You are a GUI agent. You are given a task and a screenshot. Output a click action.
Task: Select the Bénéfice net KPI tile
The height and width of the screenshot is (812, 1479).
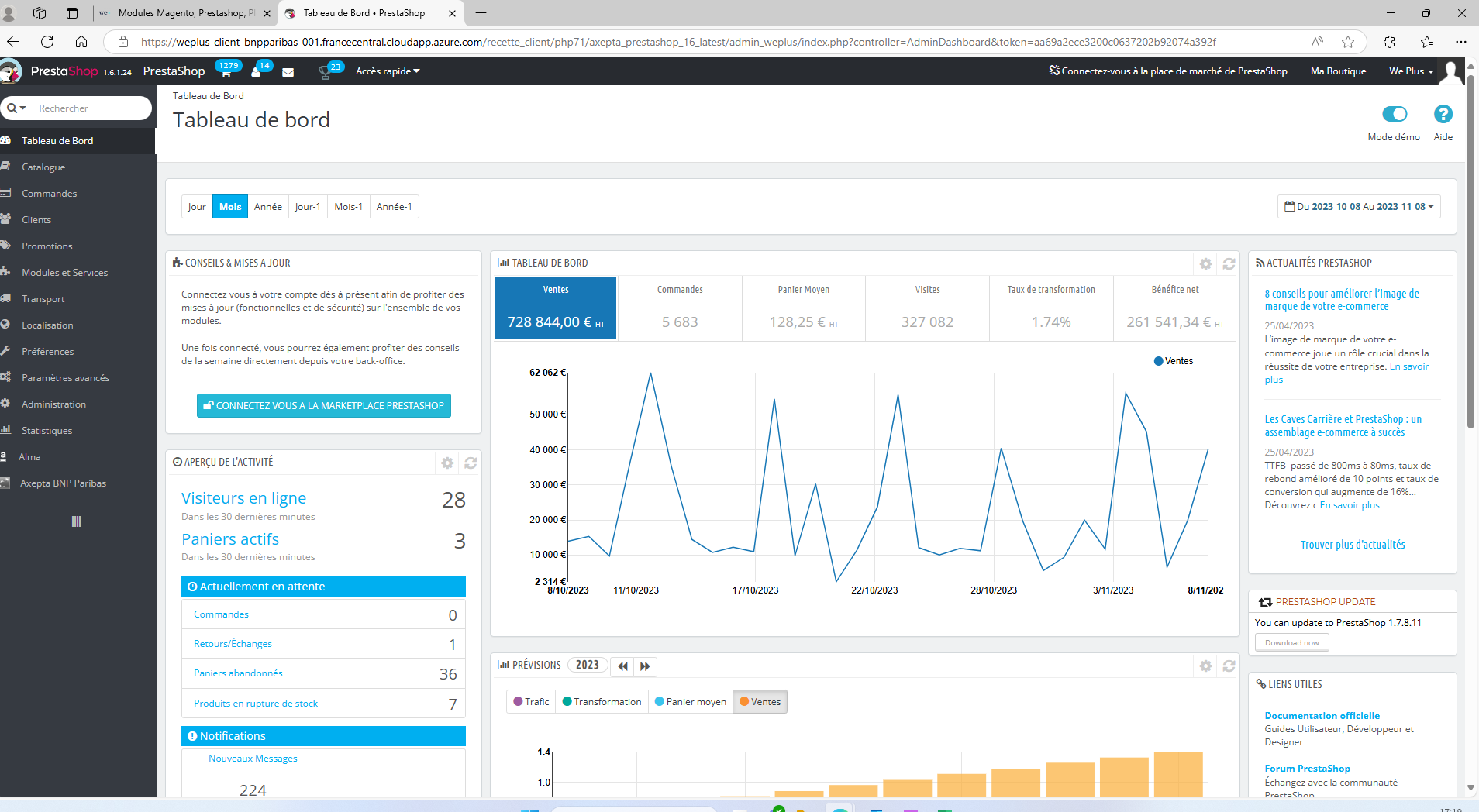pyautogui.click(x=1175, y=308)
